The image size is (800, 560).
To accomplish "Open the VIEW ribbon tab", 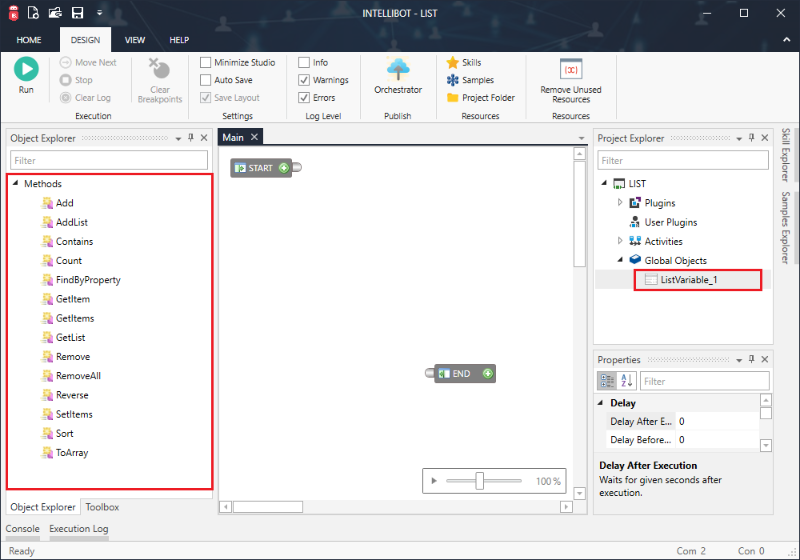I will click(135, 40).
